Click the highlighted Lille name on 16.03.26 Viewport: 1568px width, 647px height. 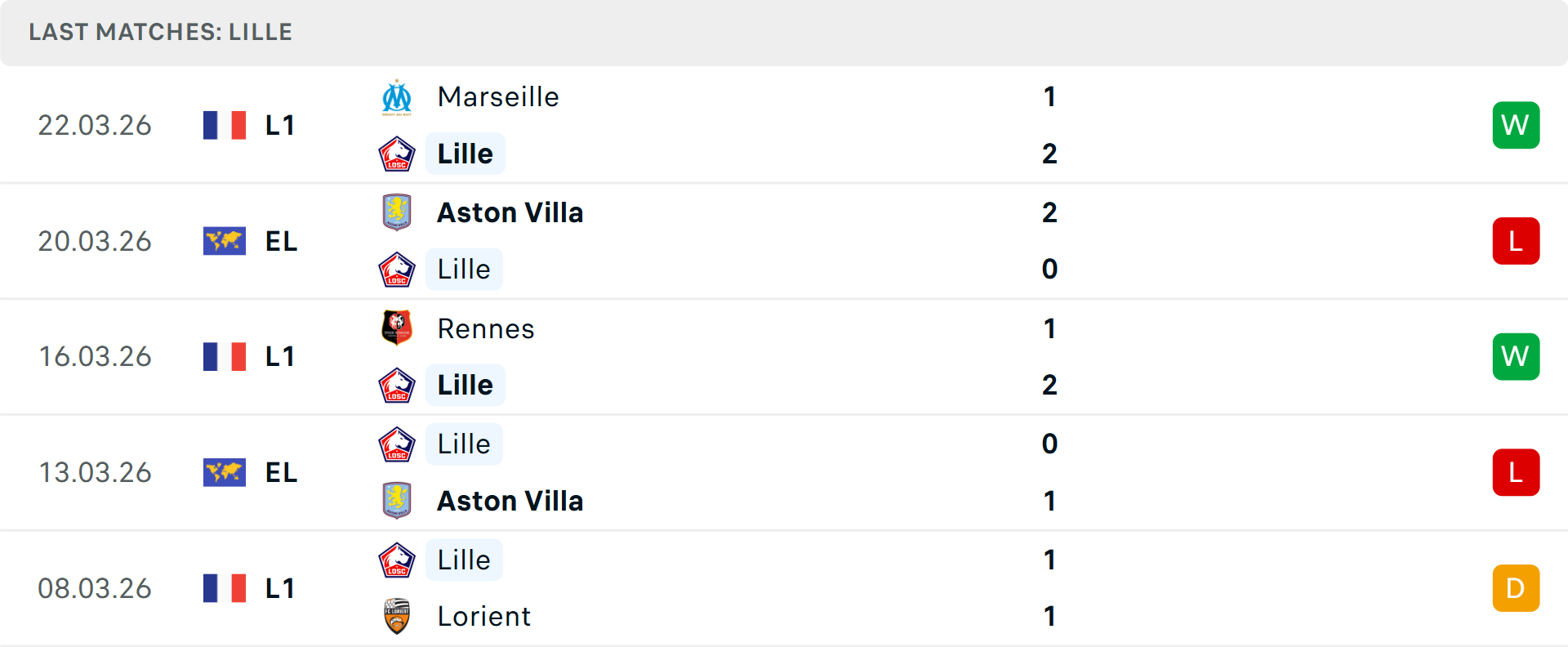465,385
